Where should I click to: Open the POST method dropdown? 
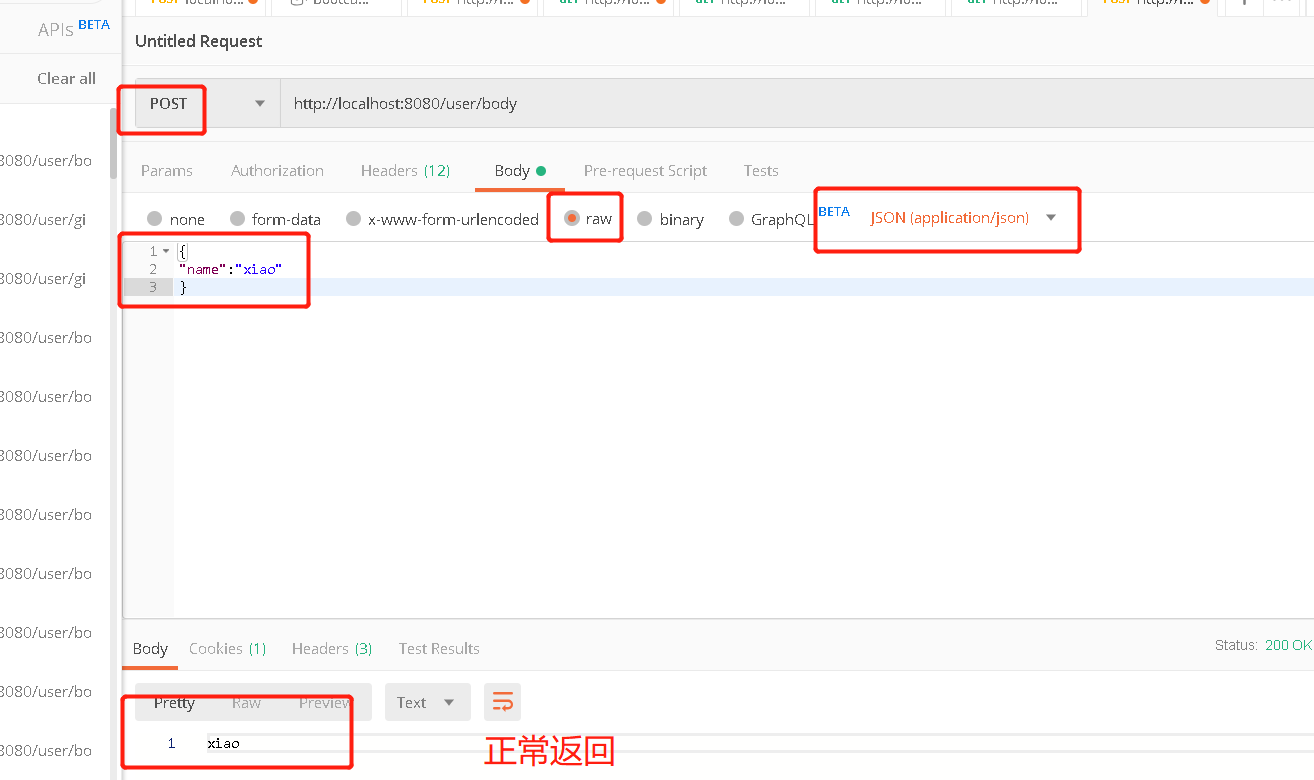[x=259, y=103]
